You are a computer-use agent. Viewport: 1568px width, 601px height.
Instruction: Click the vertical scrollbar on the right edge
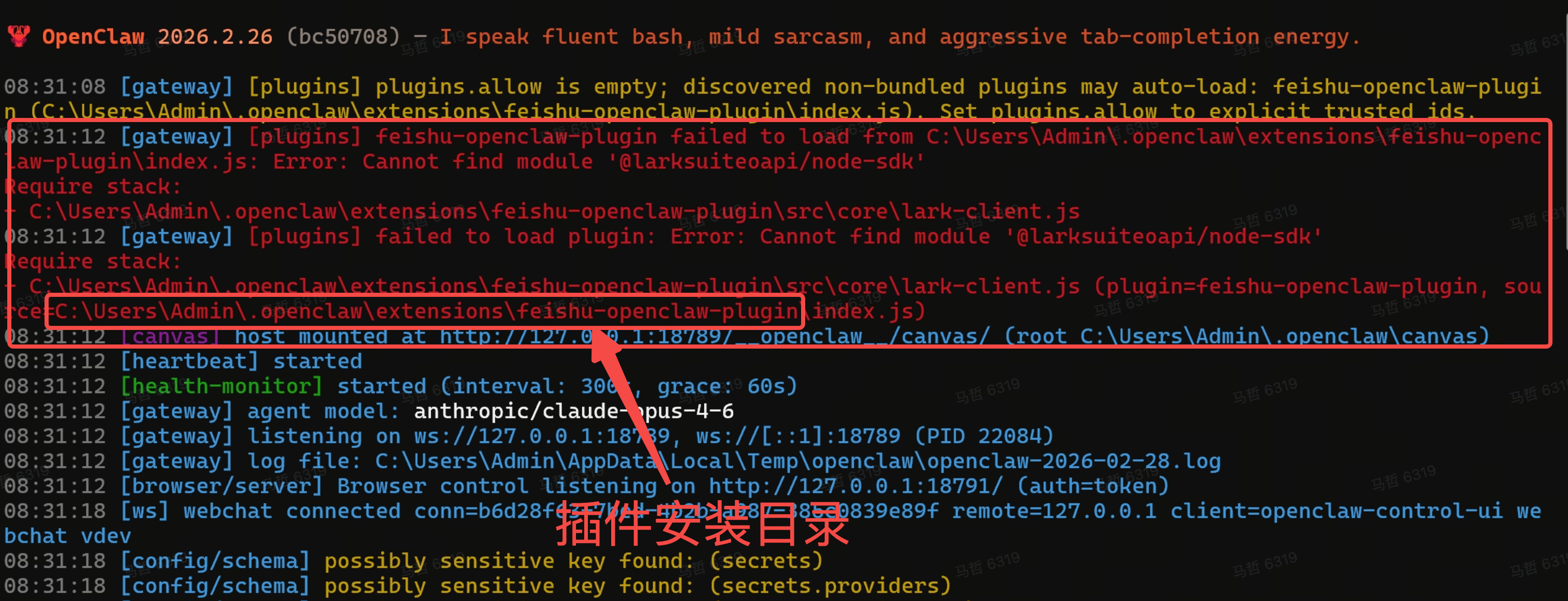pyautogui.click(x=1565, y=128)
